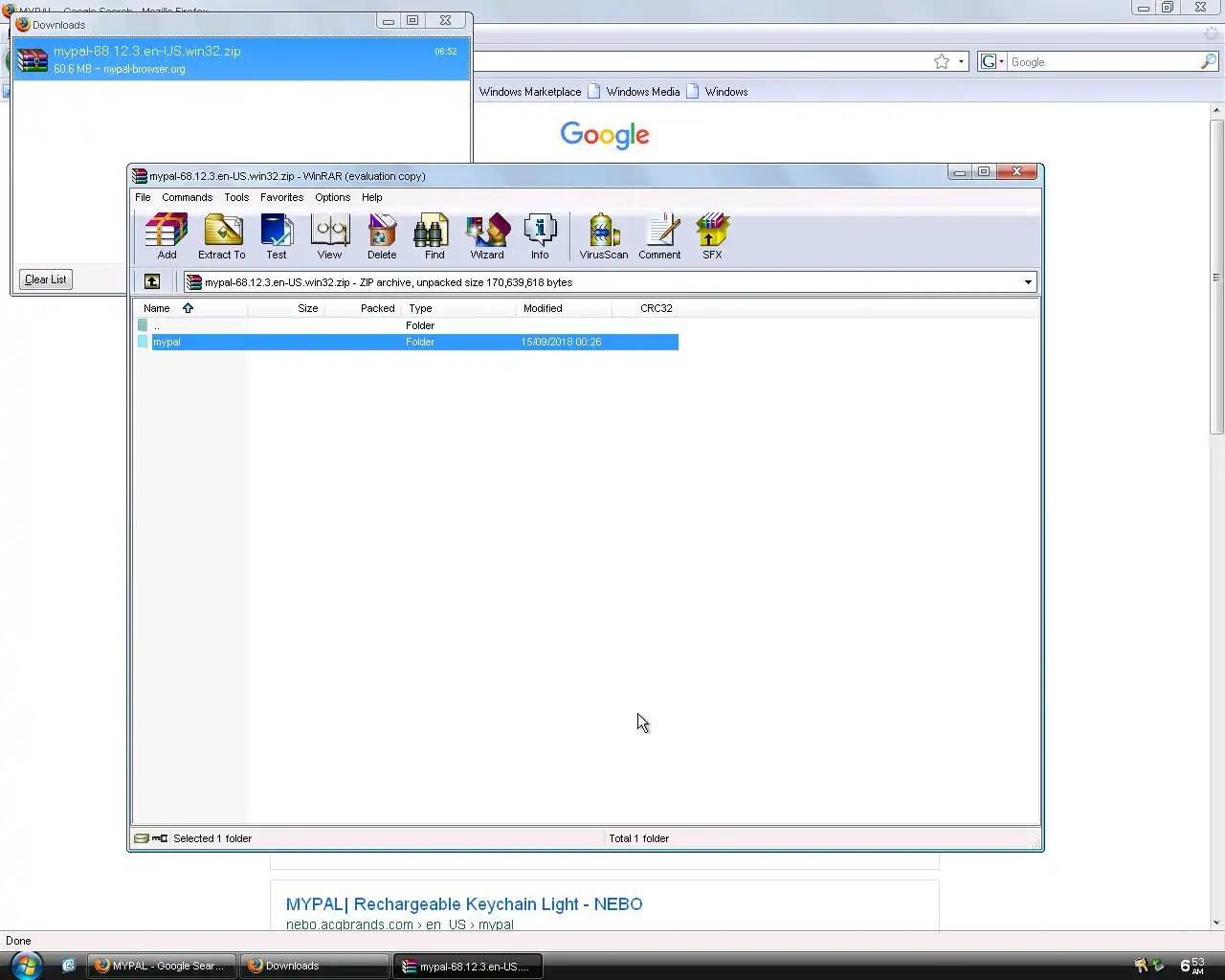Select the mypal folder row
This screenshot has height=980, width=1225.
407,342
